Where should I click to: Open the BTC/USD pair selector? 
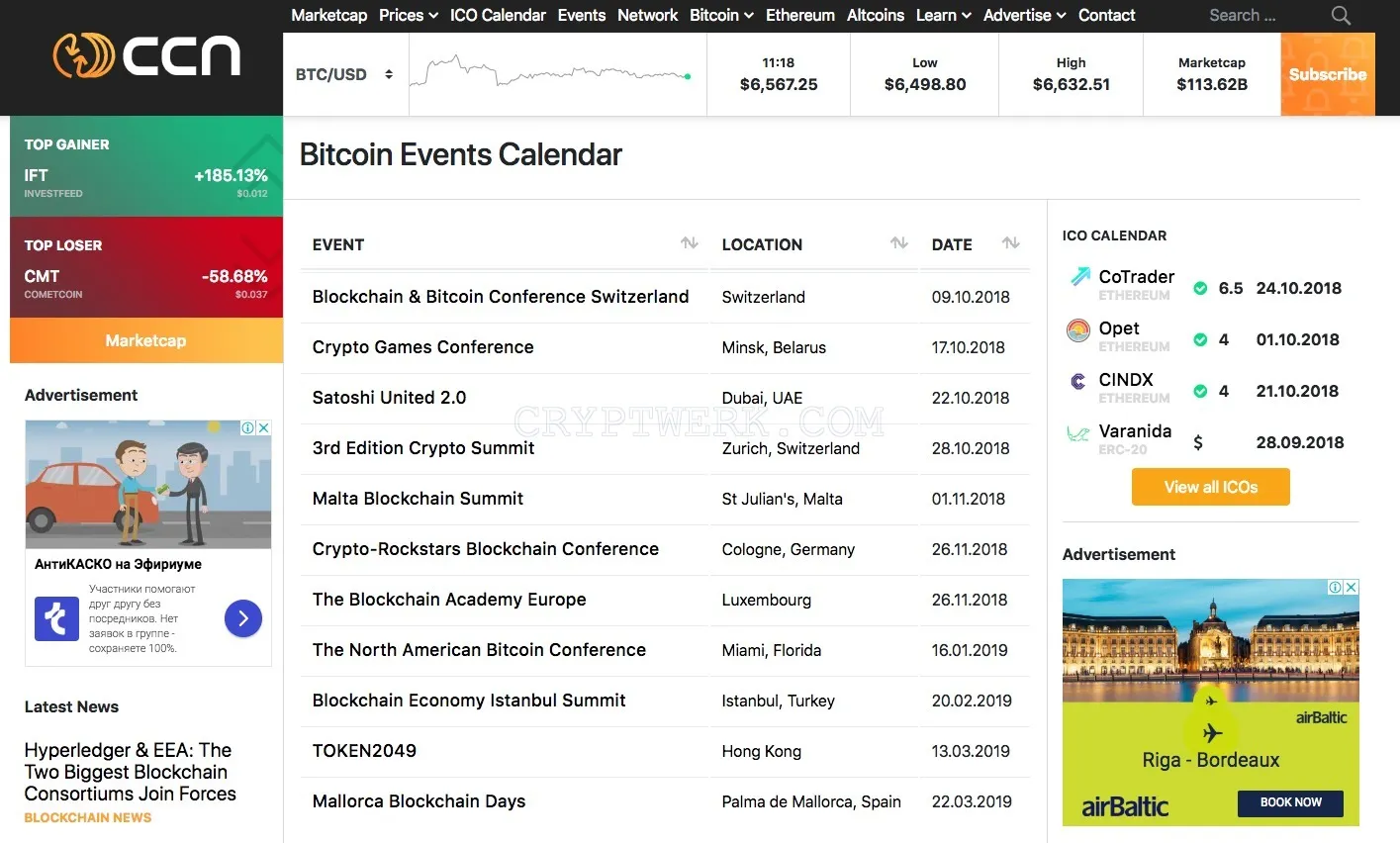(343, 74)
